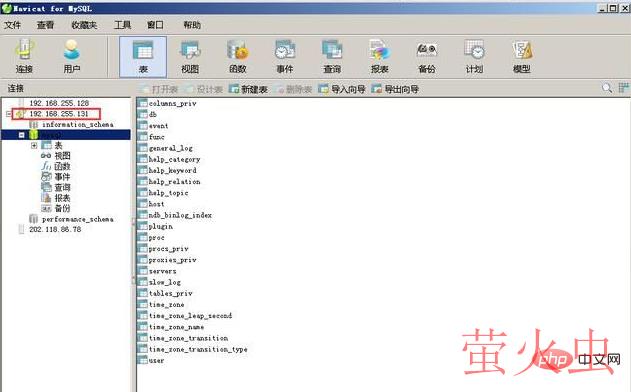
Task: Select the servers table
Action: tap(162, 271)
